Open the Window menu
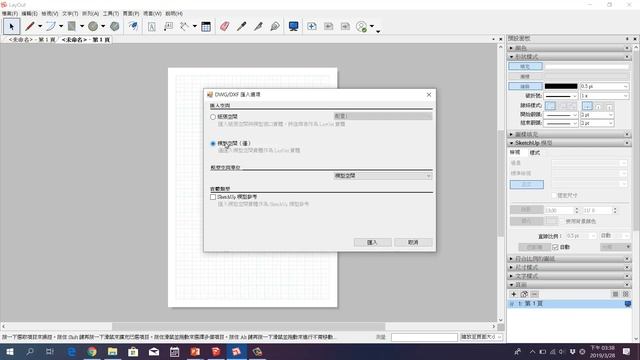Viewport: 640px width, 360px height. click(152, 13)
